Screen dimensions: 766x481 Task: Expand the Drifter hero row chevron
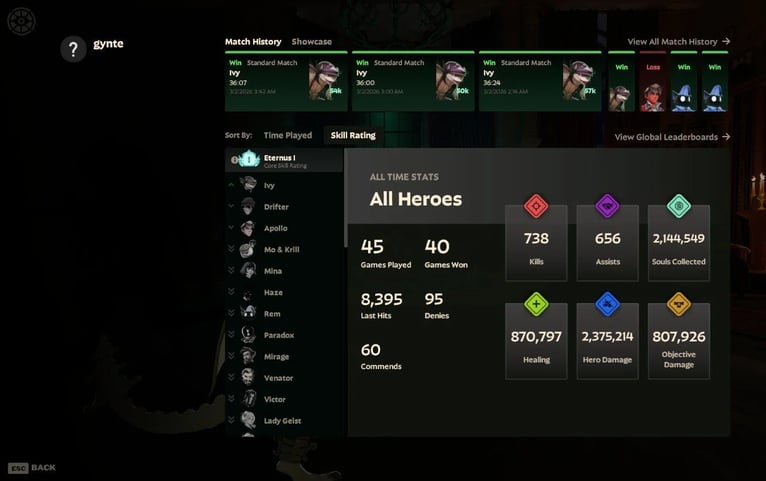(231, 206)
